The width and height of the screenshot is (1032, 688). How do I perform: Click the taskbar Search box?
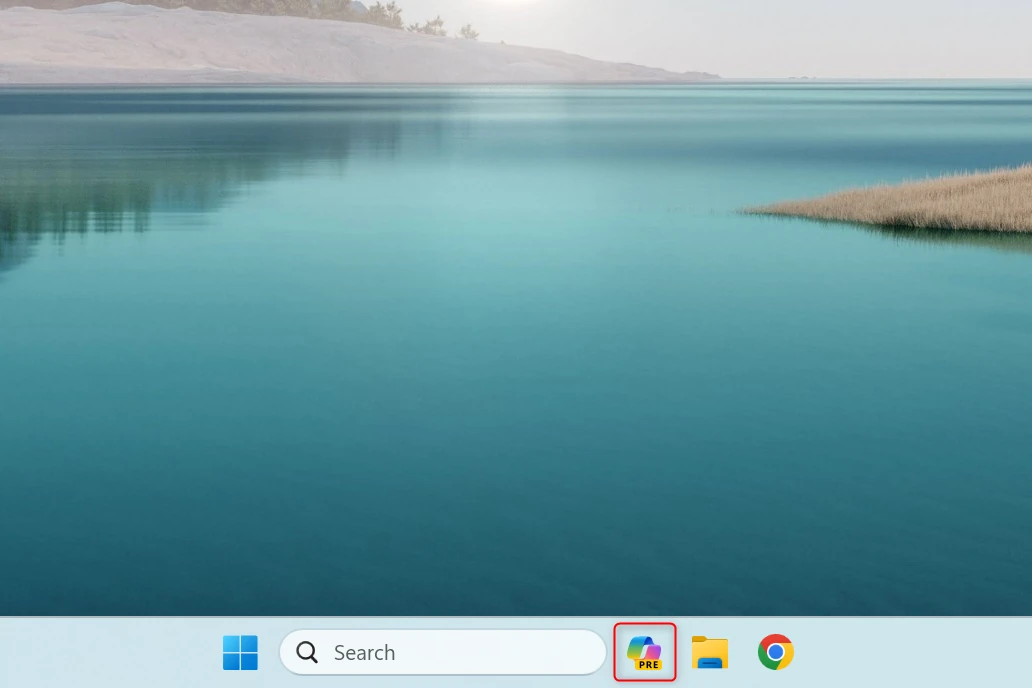point(442,652)
